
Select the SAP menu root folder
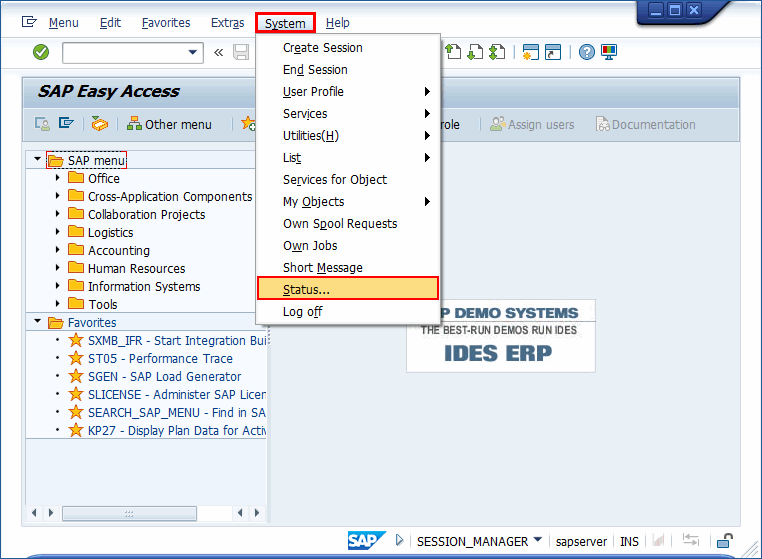[87, 160]
